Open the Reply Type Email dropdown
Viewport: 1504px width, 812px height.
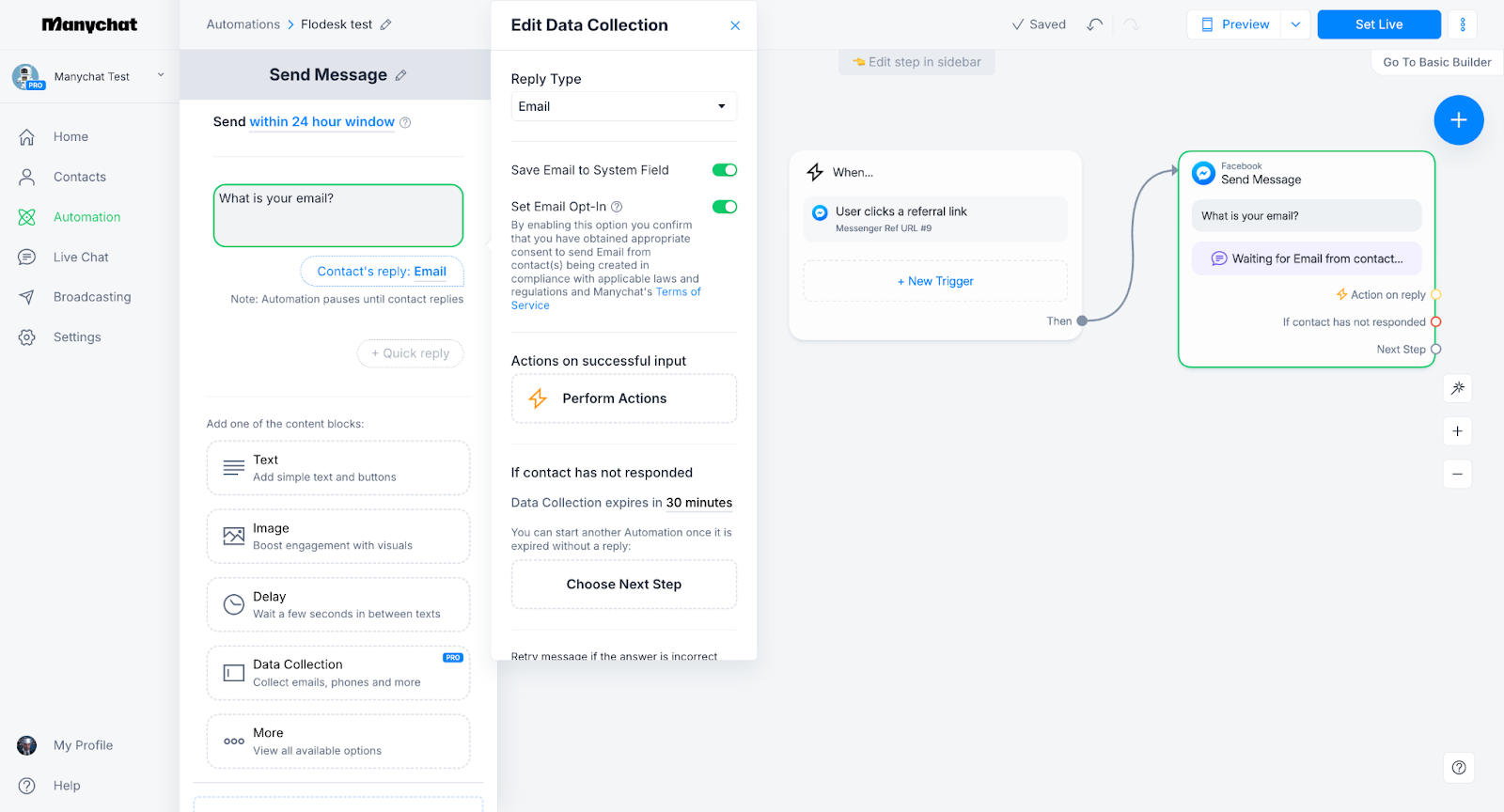(623, 106)
